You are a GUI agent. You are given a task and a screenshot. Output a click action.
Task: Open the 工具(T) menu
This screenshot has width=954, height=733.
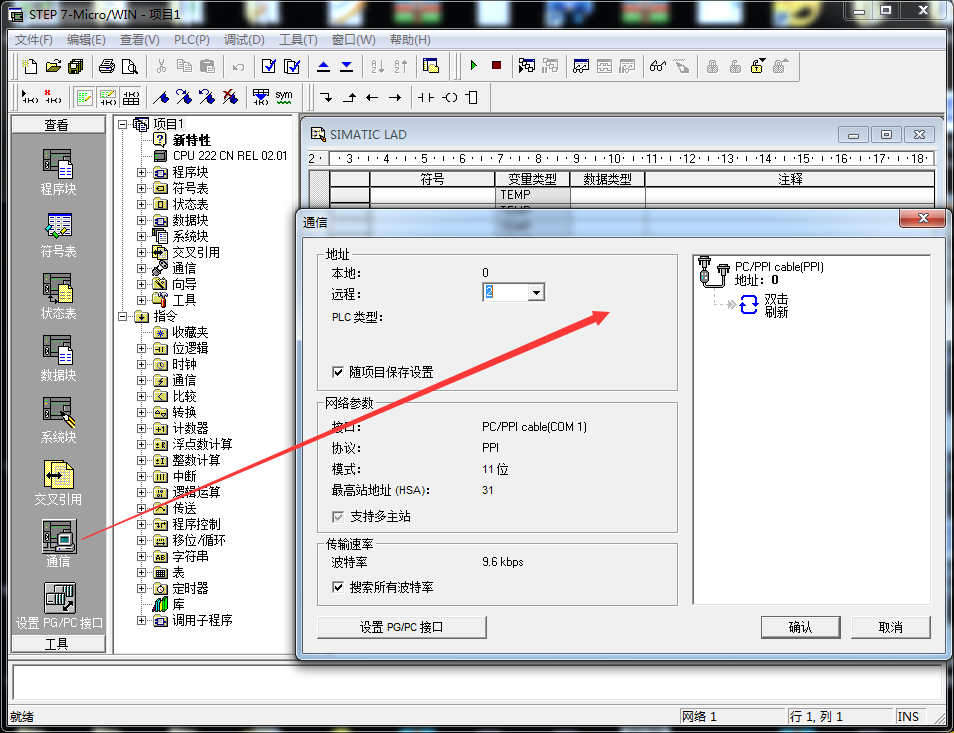[x=299, y=39]
